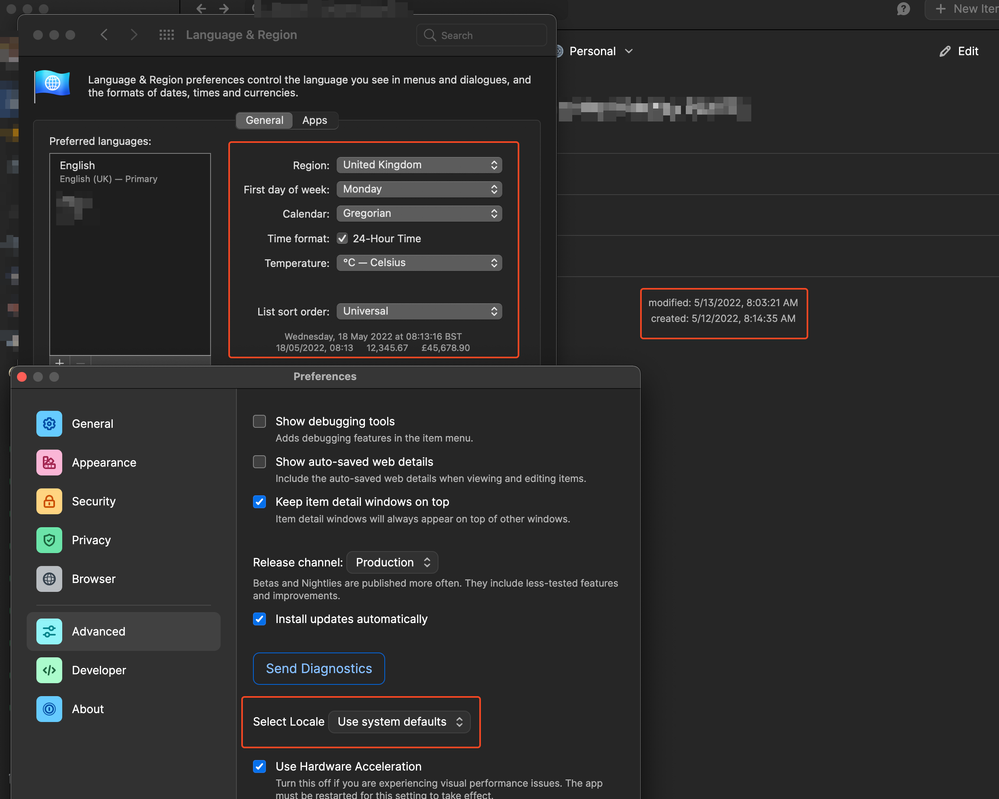Click the show-all grid icon in System Preferences
This screenshot has height=799, width=999.
pyautogui.click(x=167, y=35)
